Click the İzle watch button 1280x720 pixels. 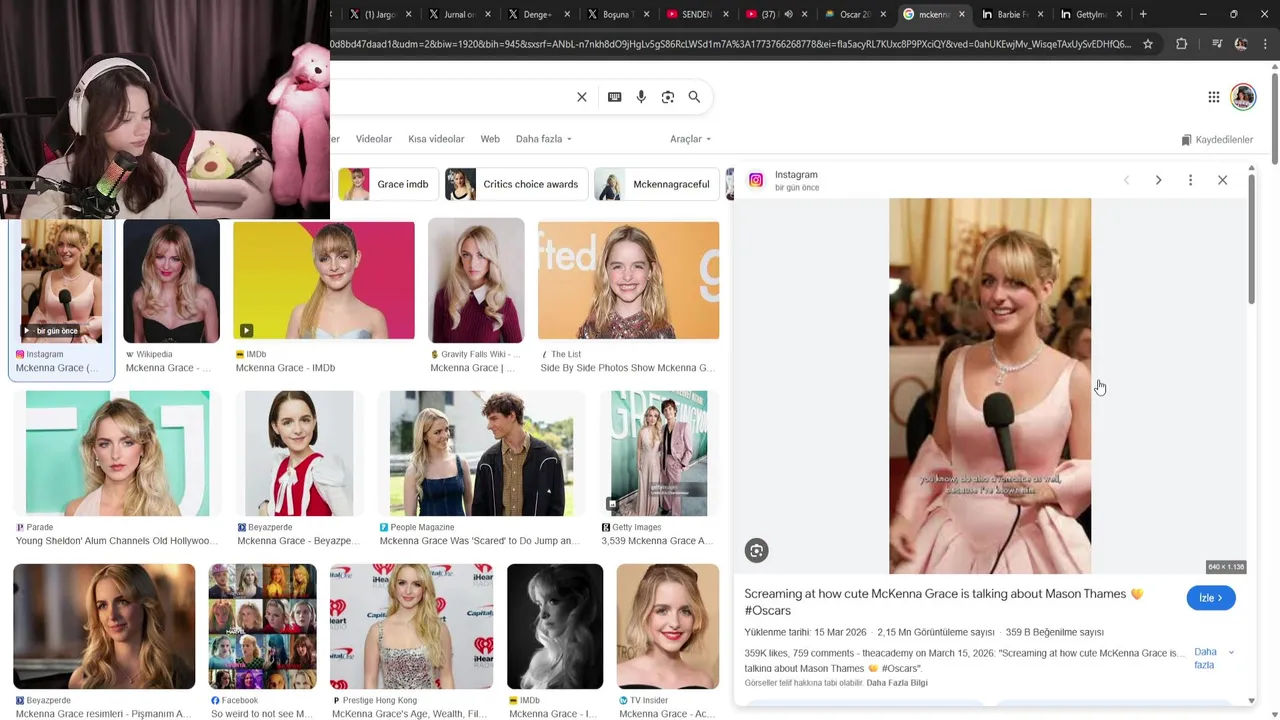pos(1211,598)
